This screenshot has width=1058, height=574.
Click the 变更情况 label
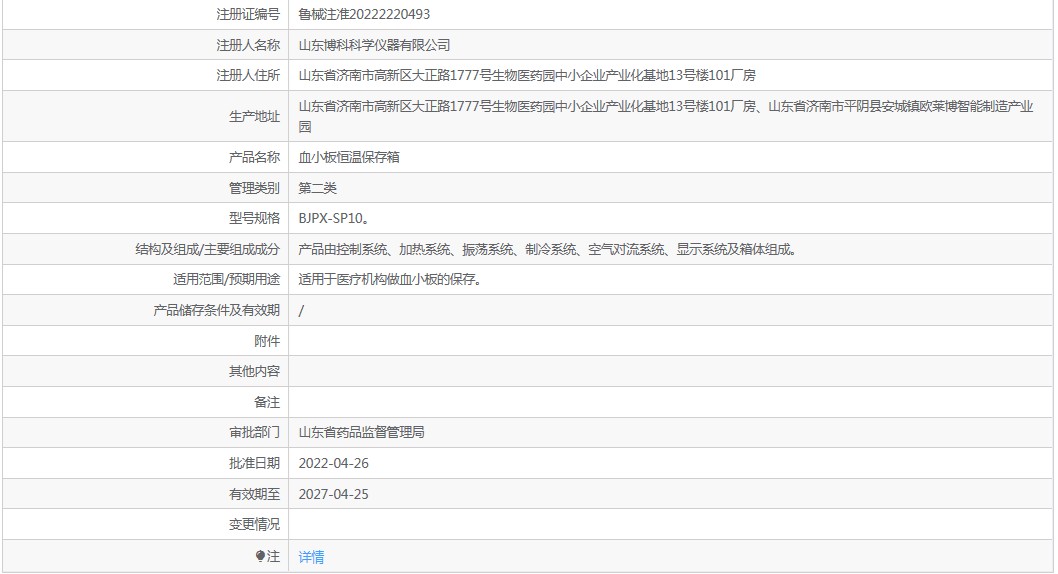pos(254,524)
